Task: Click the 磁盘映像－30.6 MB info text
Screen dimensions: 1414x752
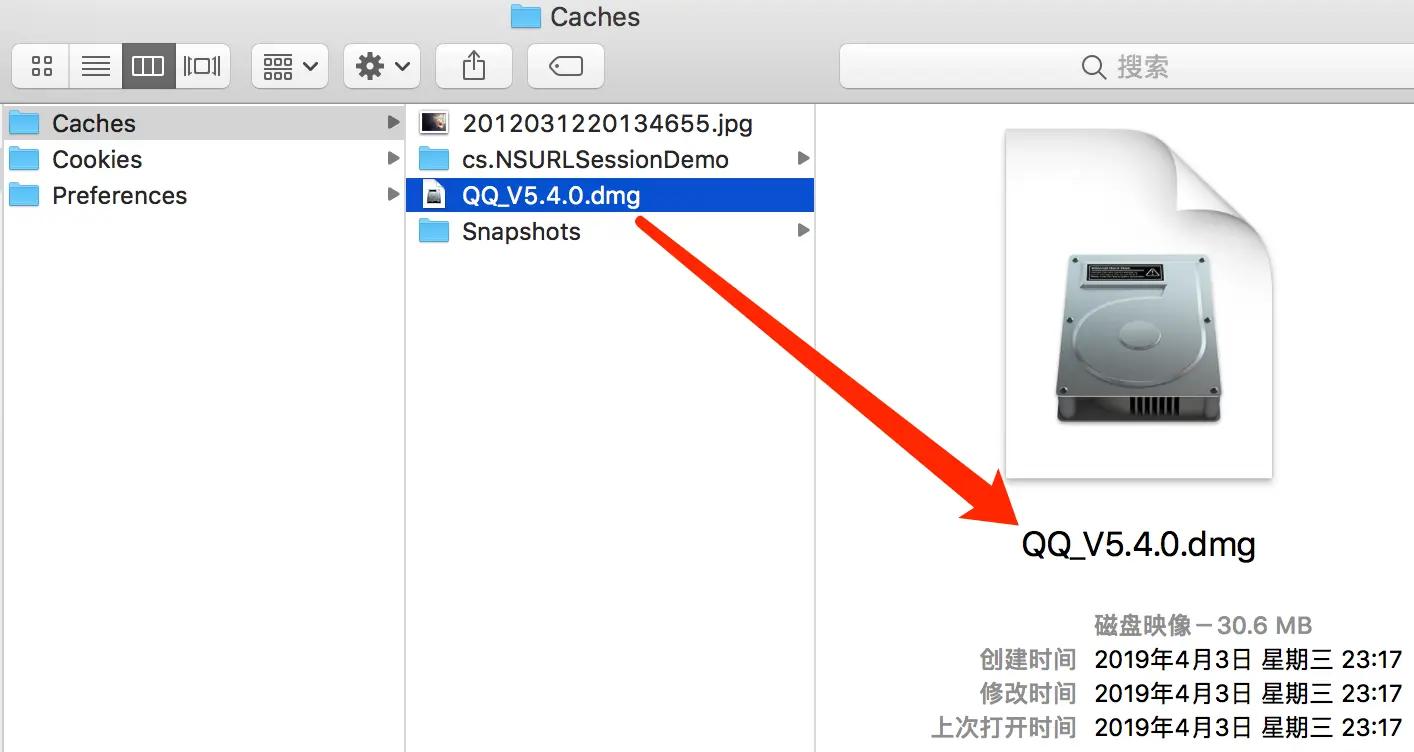Action: click(1203, 626)
